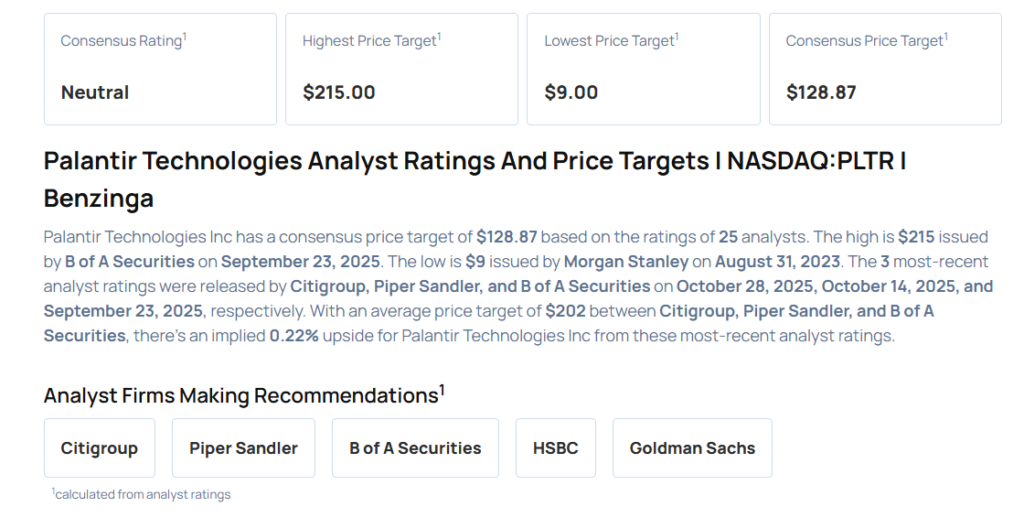Click the Goldman Sachs firm button
The image size is (1024, 528).
692,448
